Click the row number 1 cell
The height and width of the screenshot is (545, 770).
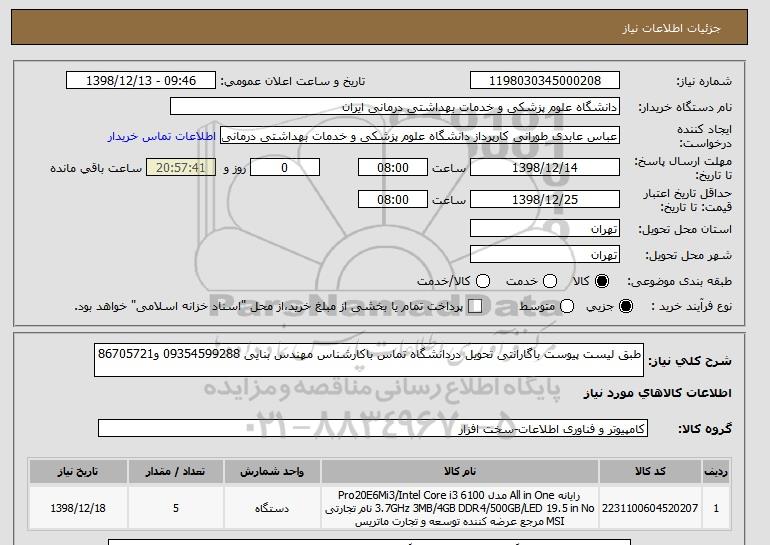[716, 508]
